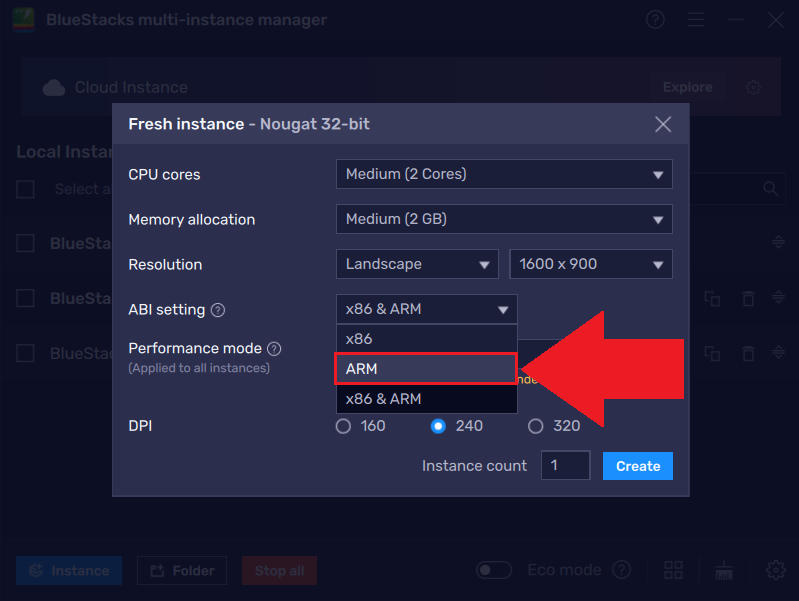799x601 pixels.
Task: Select the 240 DPI radio button
Action: point(438,426)
